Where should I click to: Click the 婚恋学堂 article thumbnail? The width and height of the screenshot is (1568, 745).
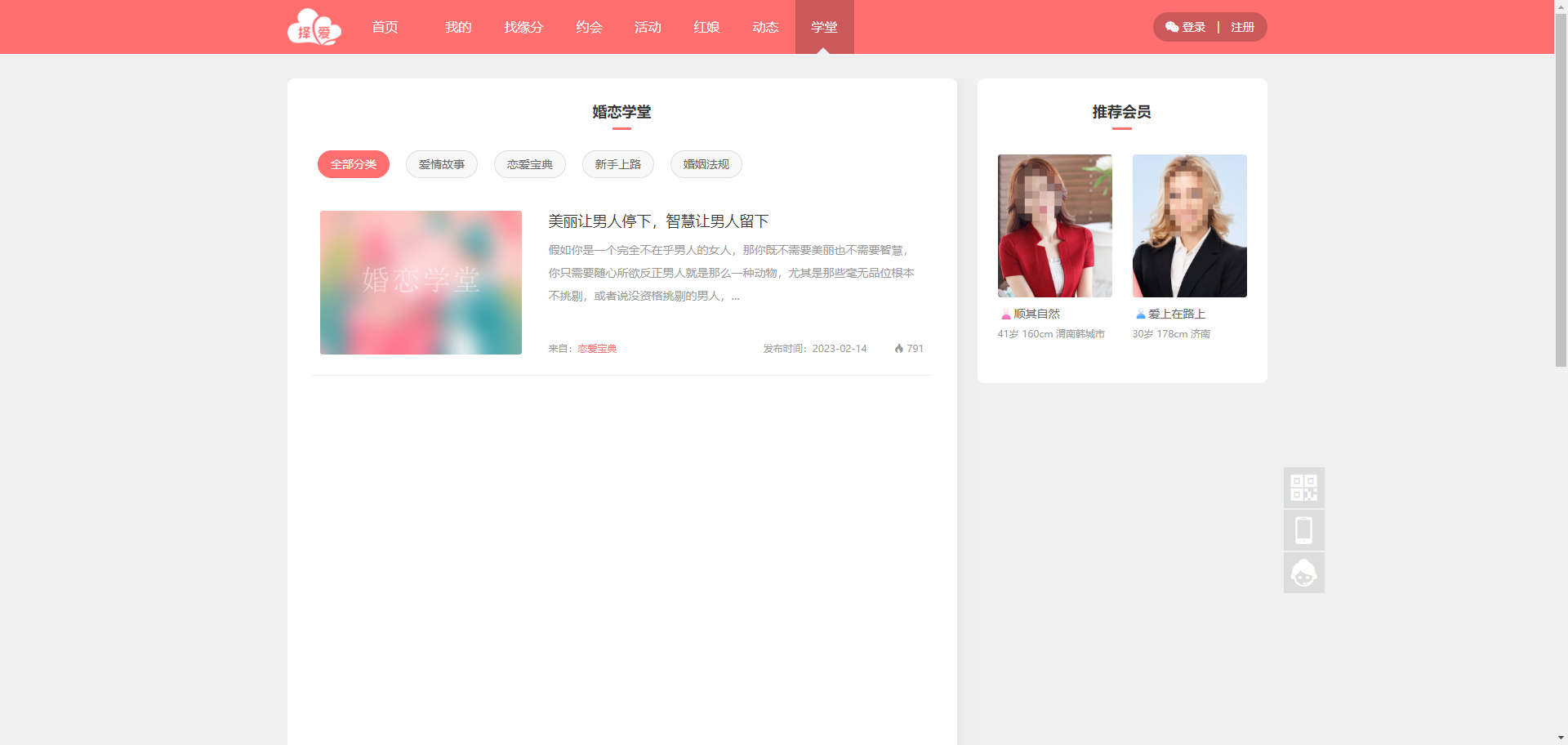coord(421,283)
